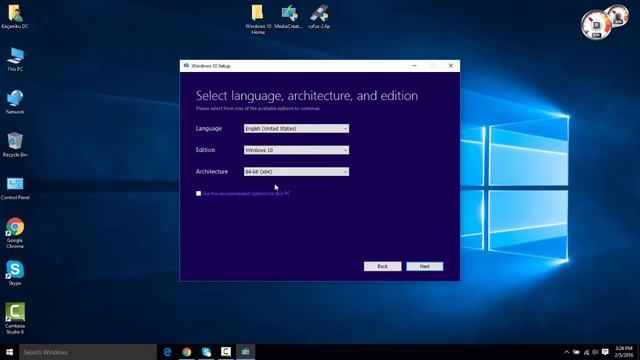Open the Kaganiku DC desktop folder
Image resolution: width=640 pixels, height=360 pixels.
[15, 16]
